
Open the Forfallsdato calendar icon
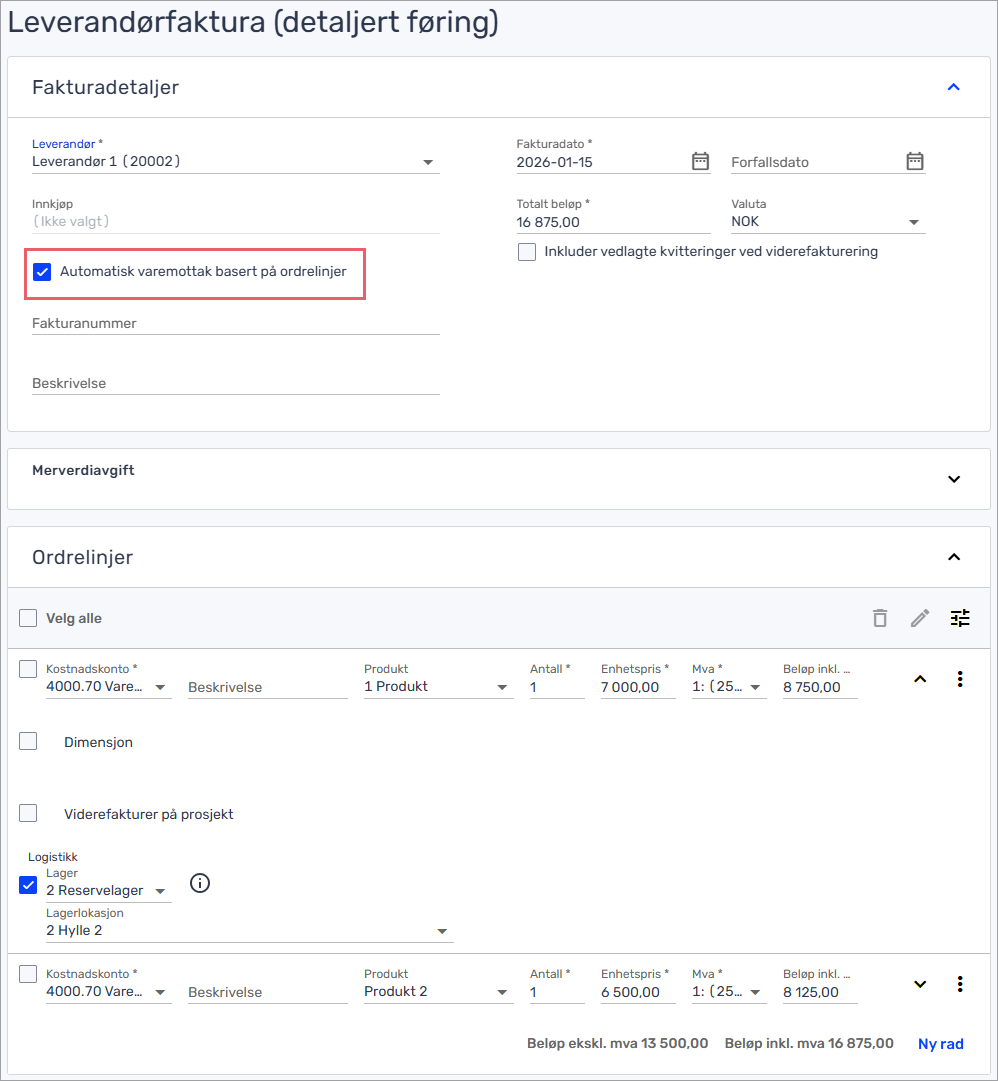914,161
